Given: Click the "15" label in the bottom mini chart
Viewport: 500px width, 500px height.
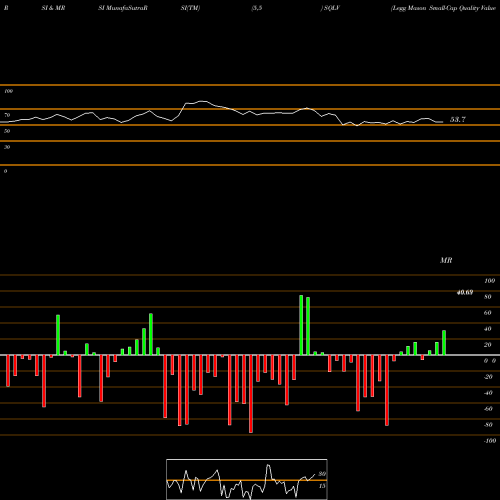Looking at the screenshot, I should (322, 486).
